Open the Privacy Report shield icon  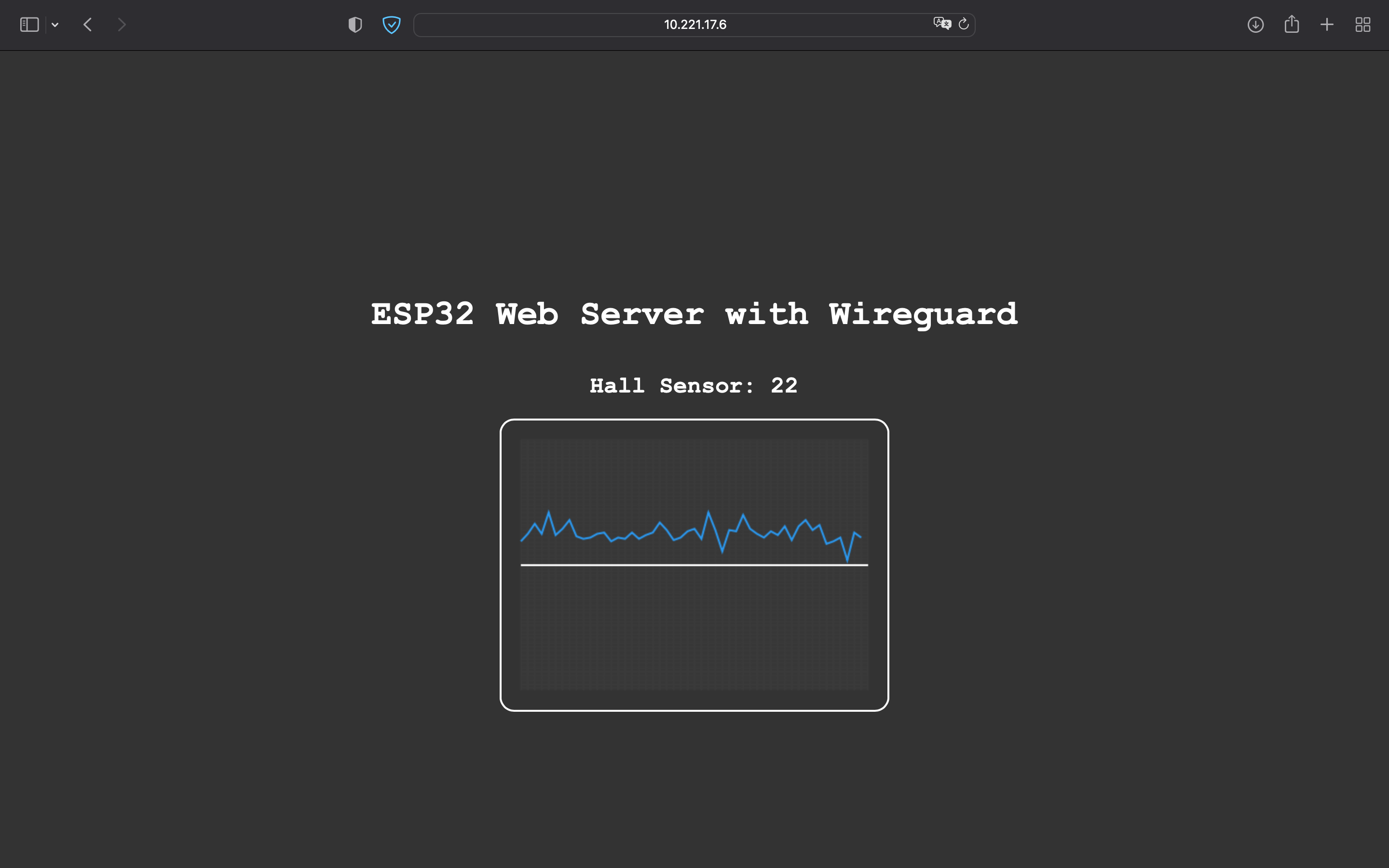point(354,25)
